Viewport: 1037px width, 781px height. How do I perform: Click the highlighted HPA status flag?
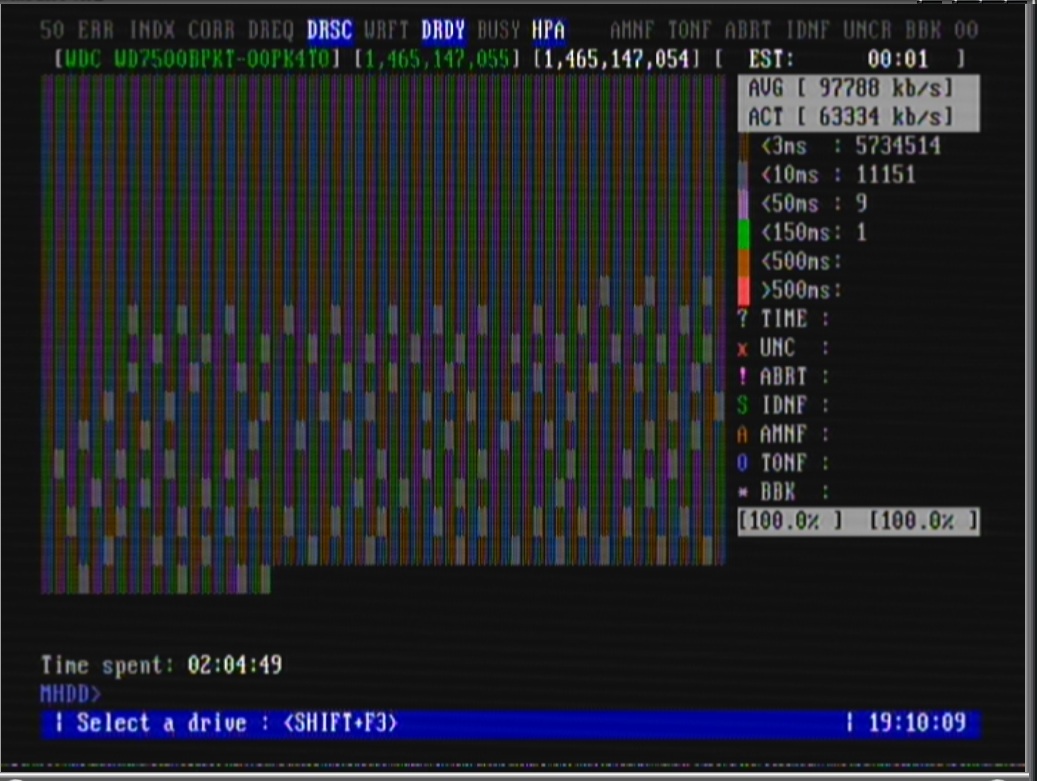click(x=548, y=30)
